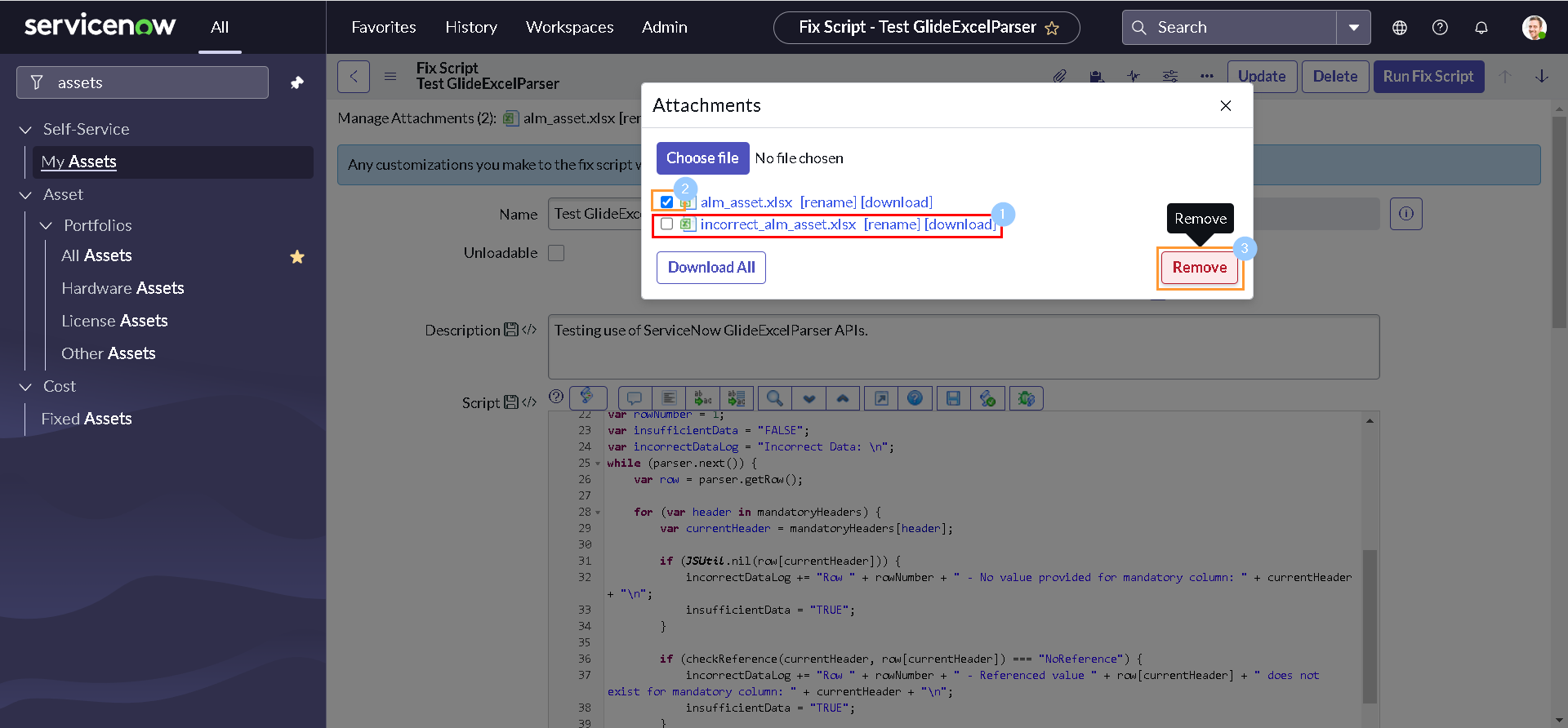
Task: Open the Fixed Assets module
Action: (87, 419)
